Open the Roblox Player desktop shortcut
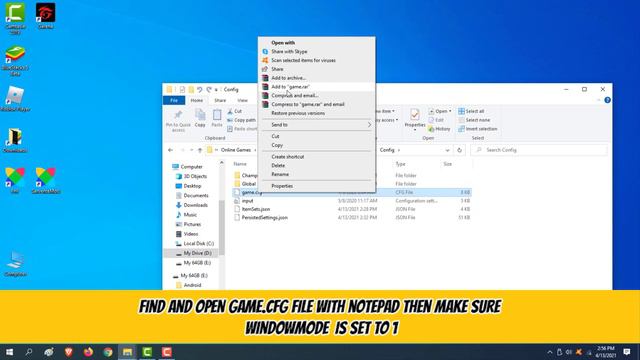The width and height of the screenshot is (640, 360). (15, 98)
